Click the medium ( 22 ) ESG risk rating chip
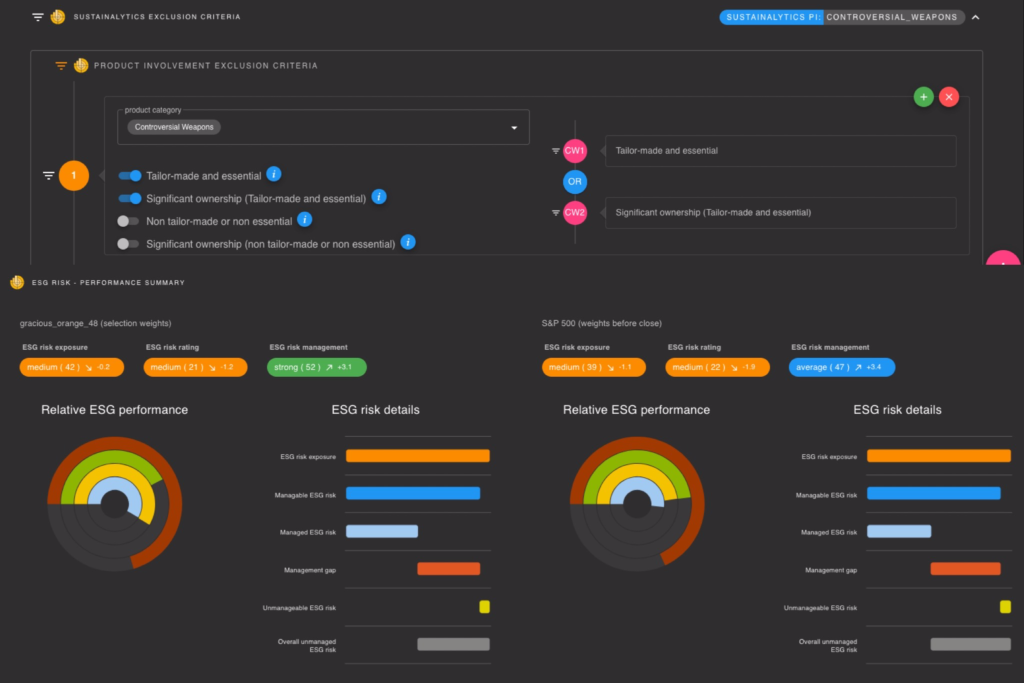 click(717, 368)
